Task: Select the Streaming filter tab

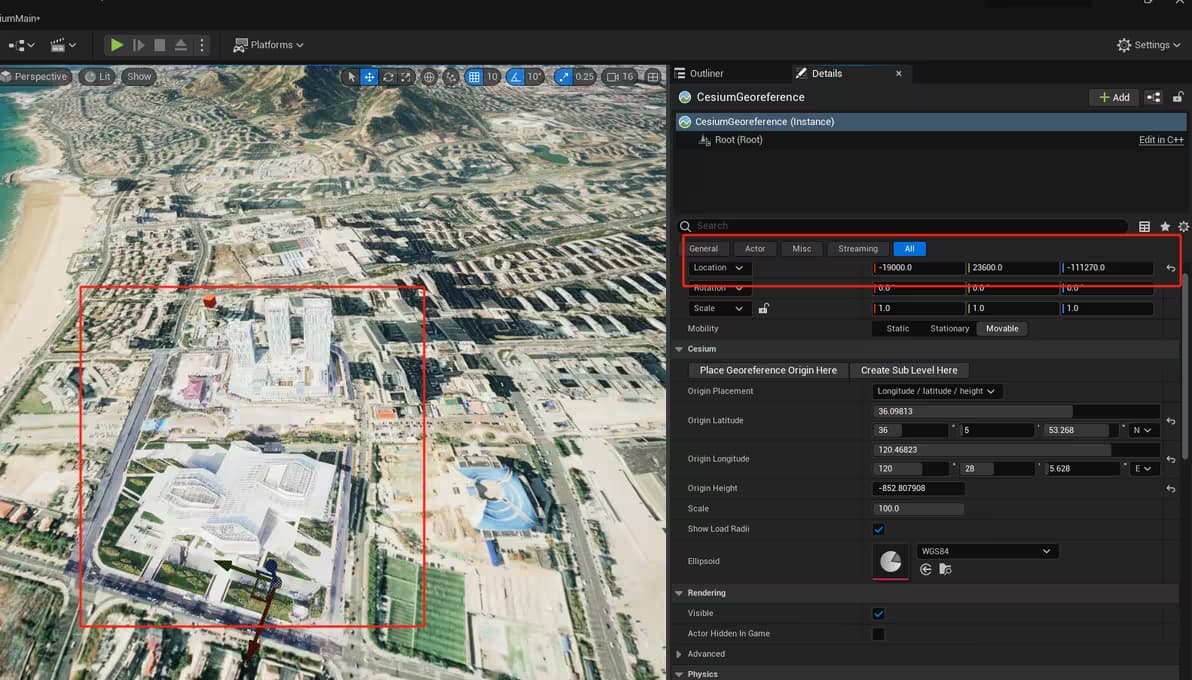Action: (857, 249)
